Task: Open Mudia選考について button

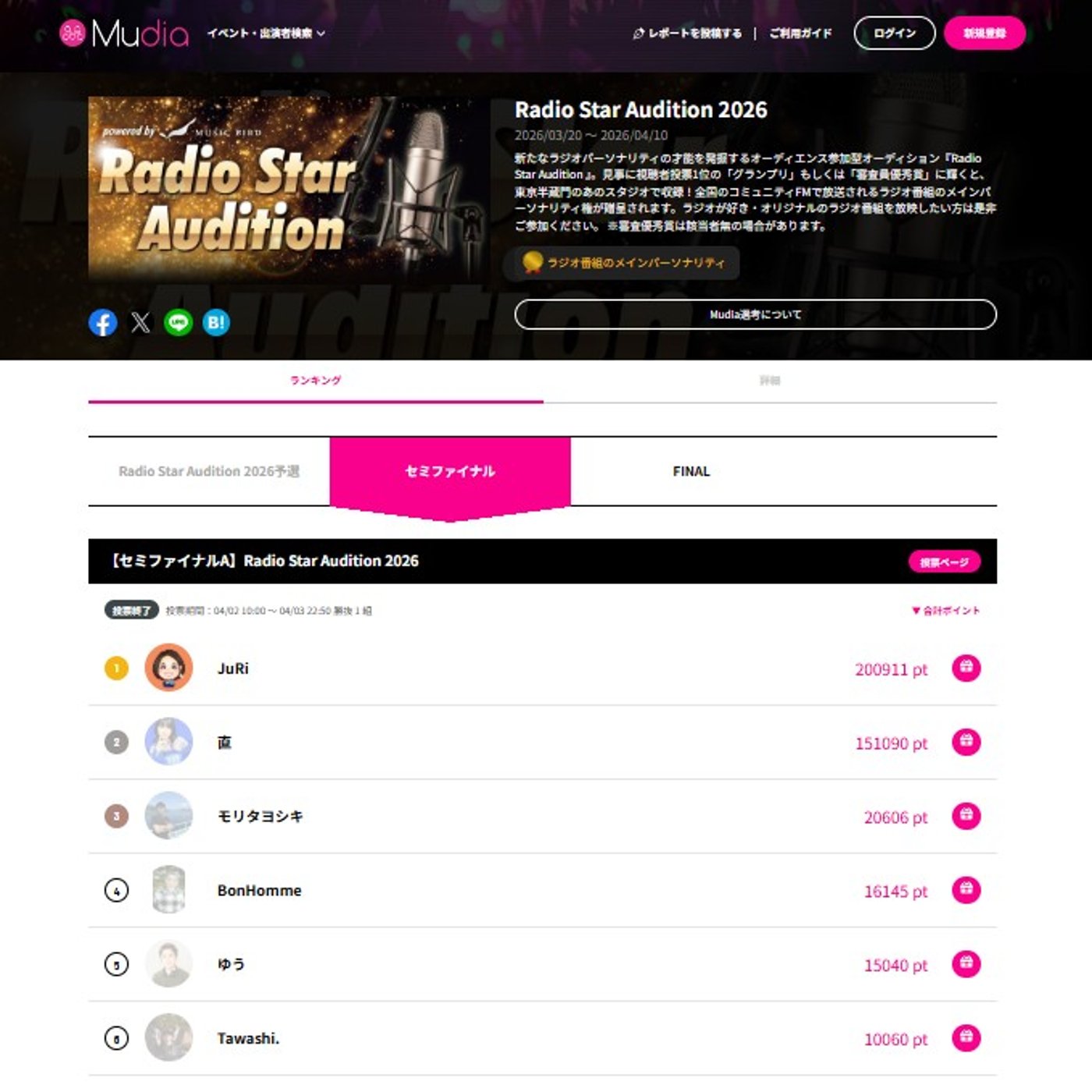Action: click(x=755, y=314)
